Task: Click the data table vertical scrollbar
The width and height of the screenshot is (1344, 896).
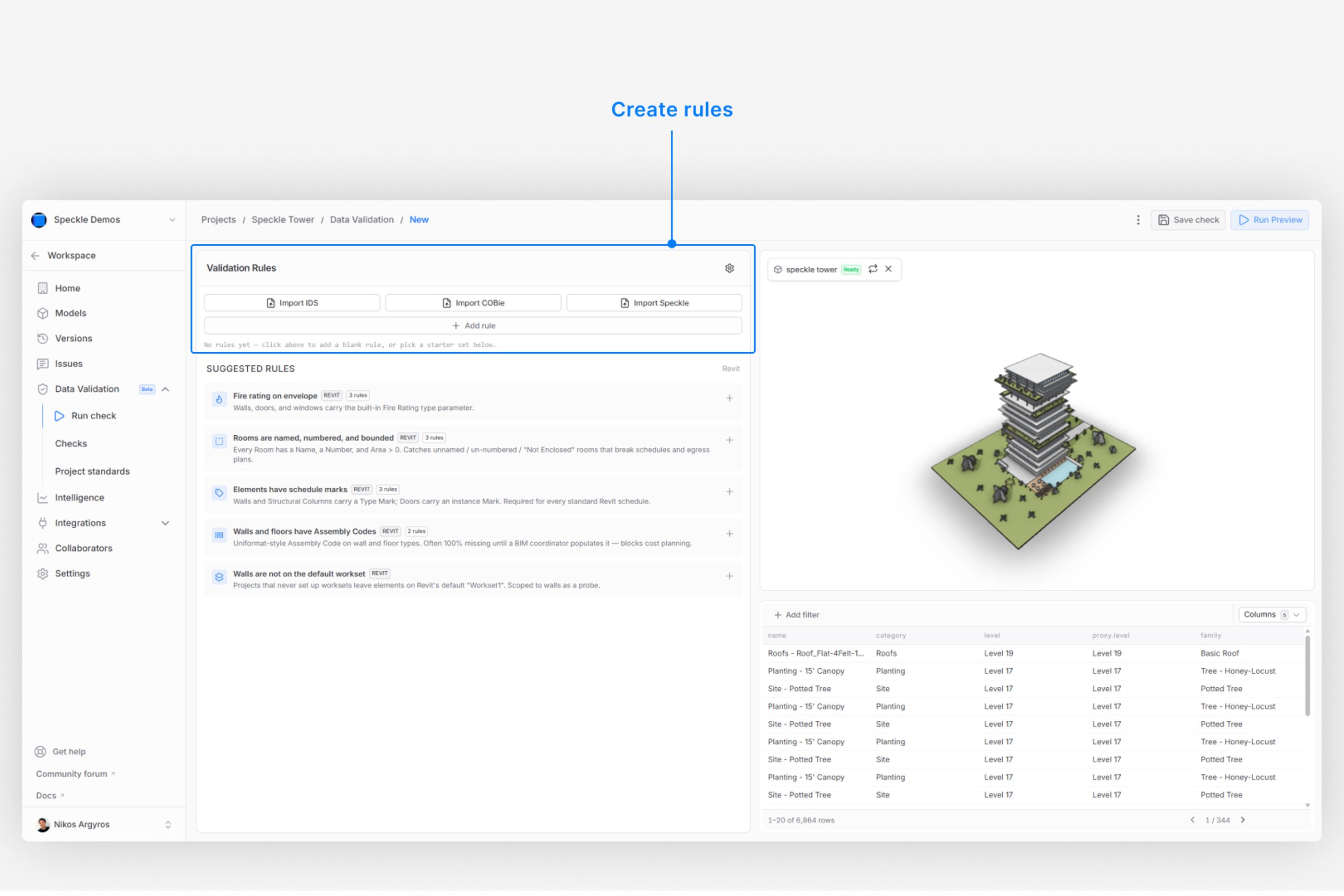Action: pyautogui.click(x=1308, y=677)
